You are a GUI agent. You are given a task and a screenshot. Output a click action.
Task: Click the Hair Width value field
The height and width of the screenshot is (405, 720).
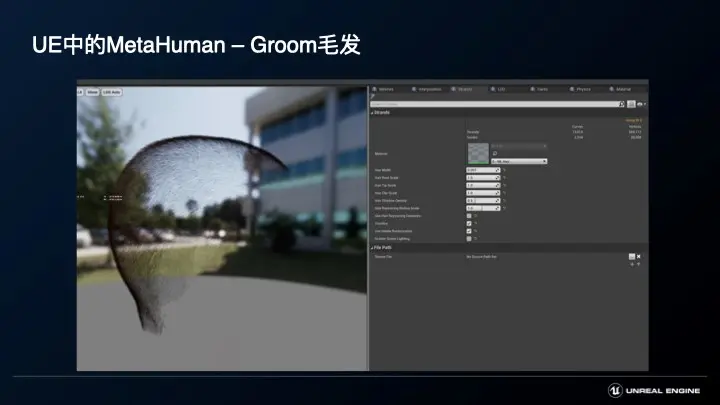point(483,170)
